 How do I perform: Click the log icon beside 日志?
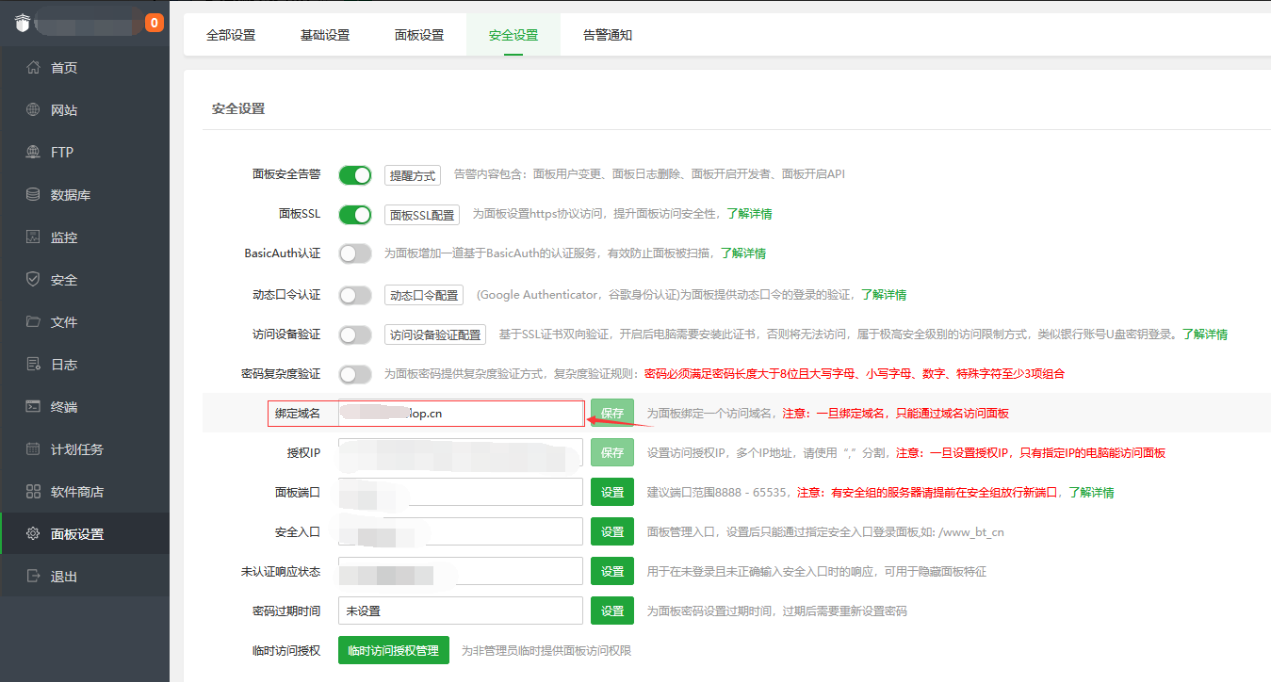(33, 364)
